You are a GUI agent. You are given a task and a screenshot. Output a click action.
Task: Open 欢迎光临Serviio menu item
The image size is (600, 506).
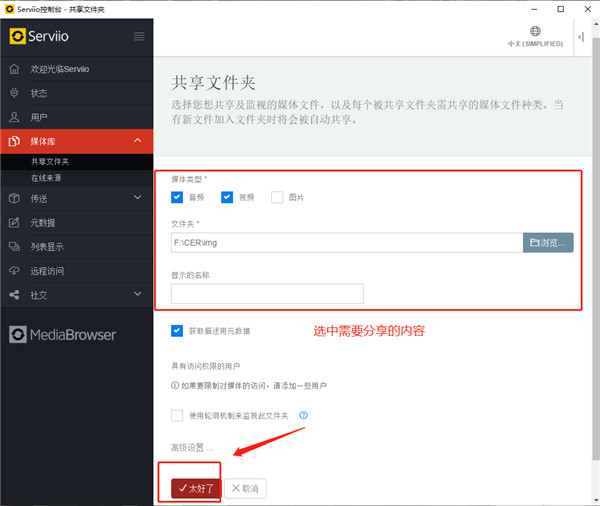coord(77,69)
